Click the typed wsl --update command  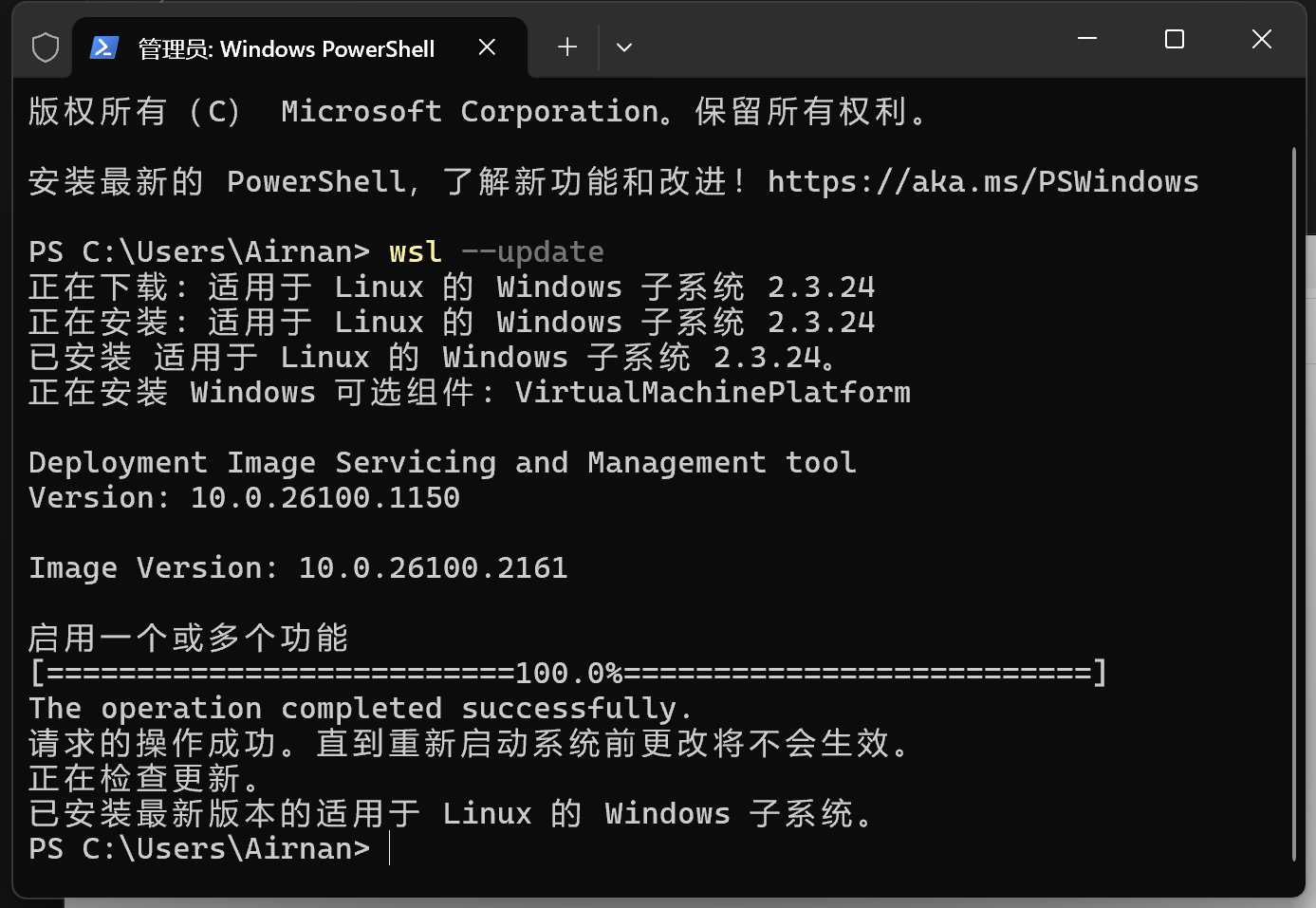[496, 251]
